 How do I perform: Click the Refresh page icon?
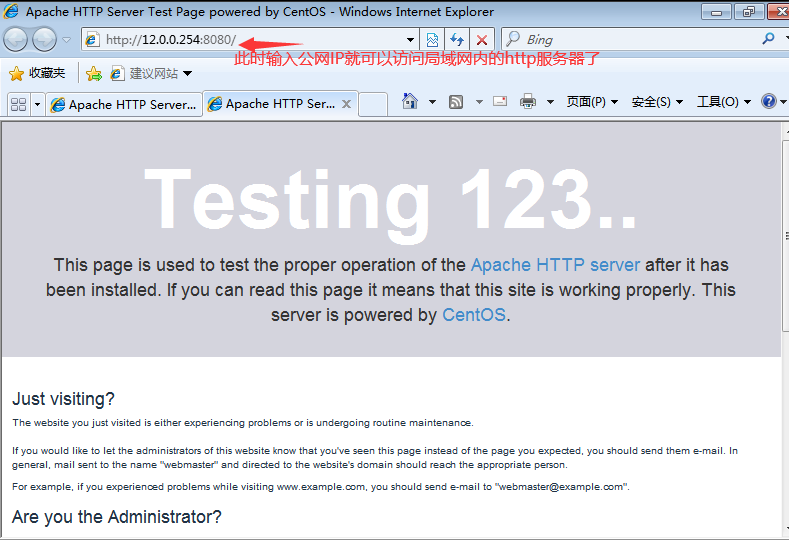(457, 40)
